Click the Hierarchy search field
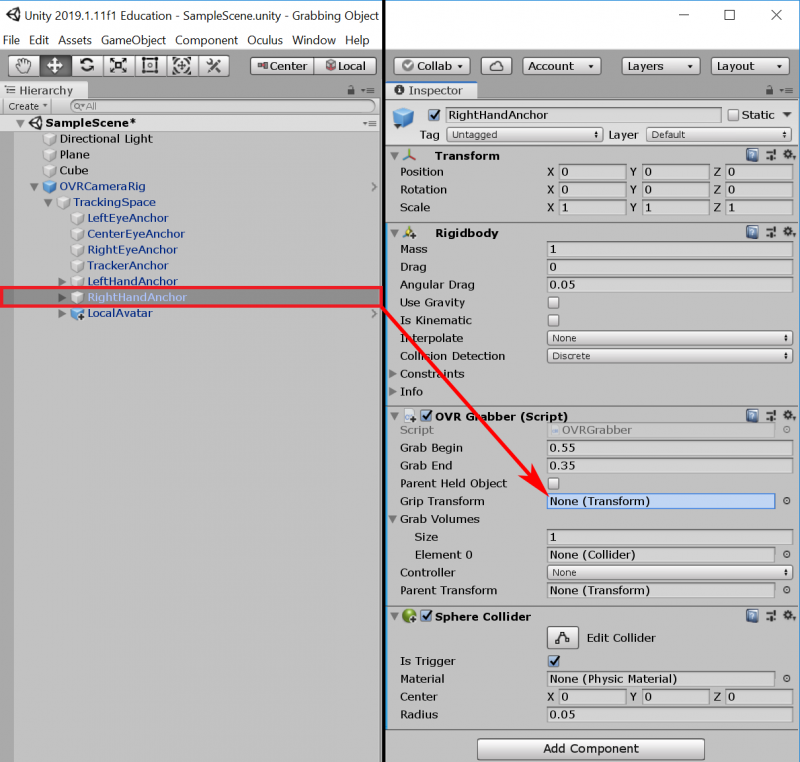Screen dimensions: 800x762 pyautogui.click(x=222, y=106)
